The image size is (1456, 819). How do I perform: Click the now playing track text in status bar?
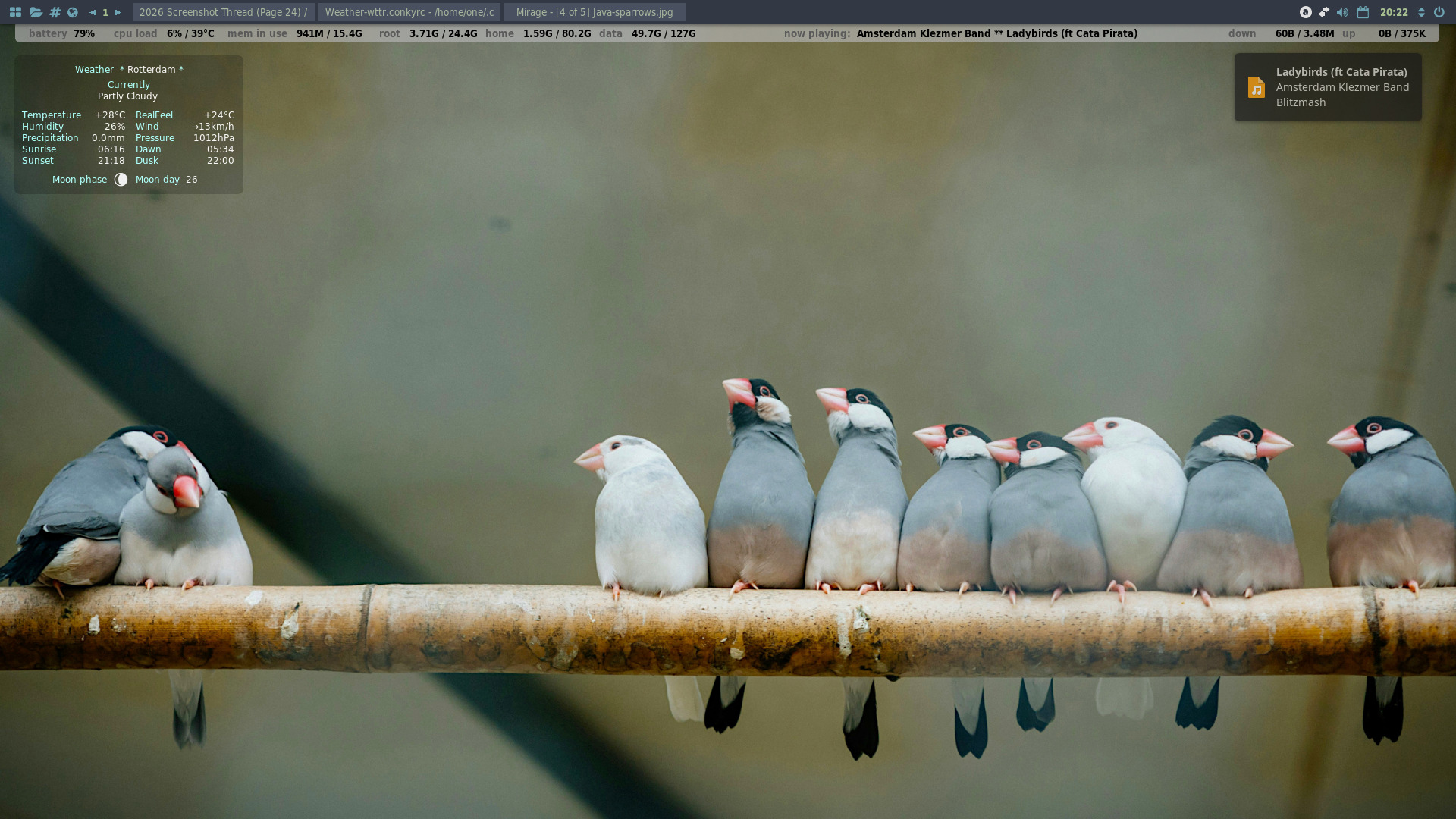pos(997,33)
